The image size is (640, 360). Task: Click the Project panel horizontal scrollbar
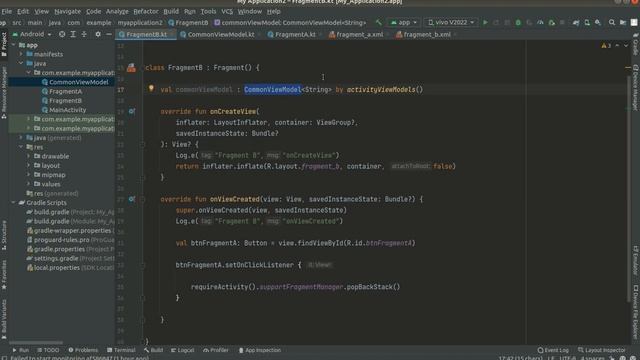click(x=36, y=342)
